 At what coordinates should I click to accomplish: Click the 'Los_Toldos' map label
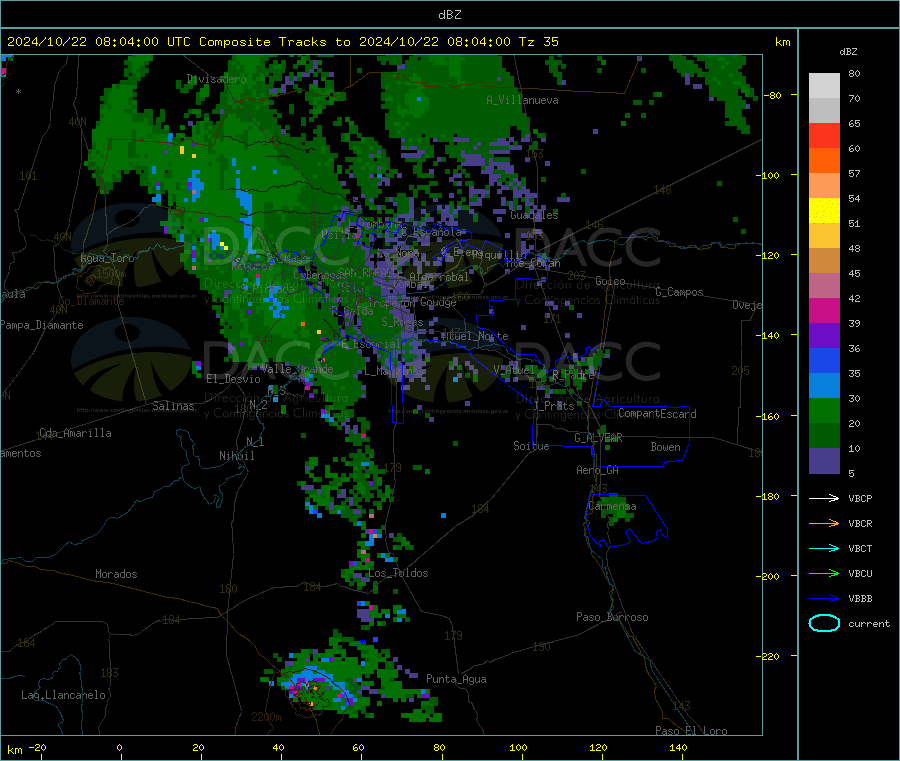point(398,573)
